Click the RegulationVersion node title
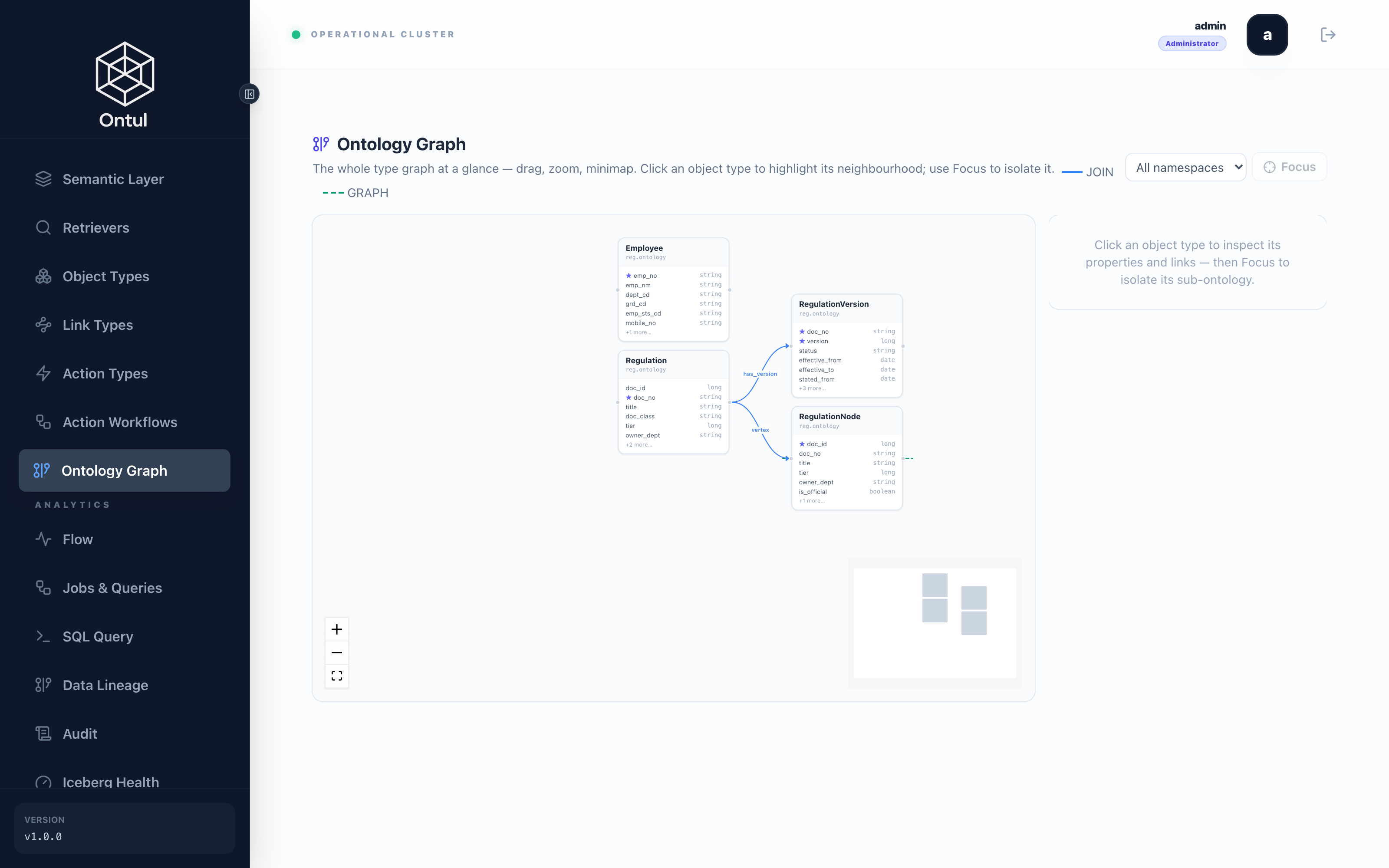 point(833,304)
